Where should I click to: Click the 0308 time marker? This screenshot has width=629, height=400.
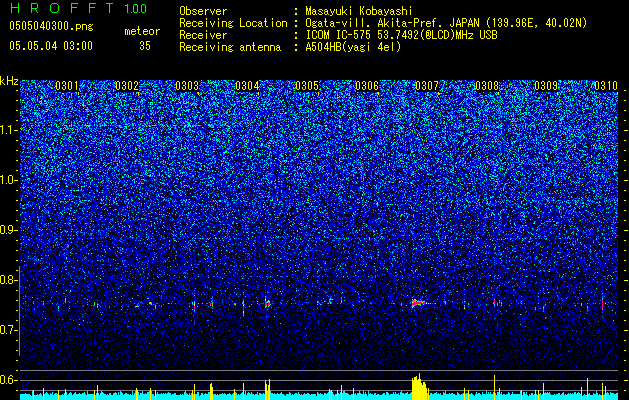(x=487, y=86)
